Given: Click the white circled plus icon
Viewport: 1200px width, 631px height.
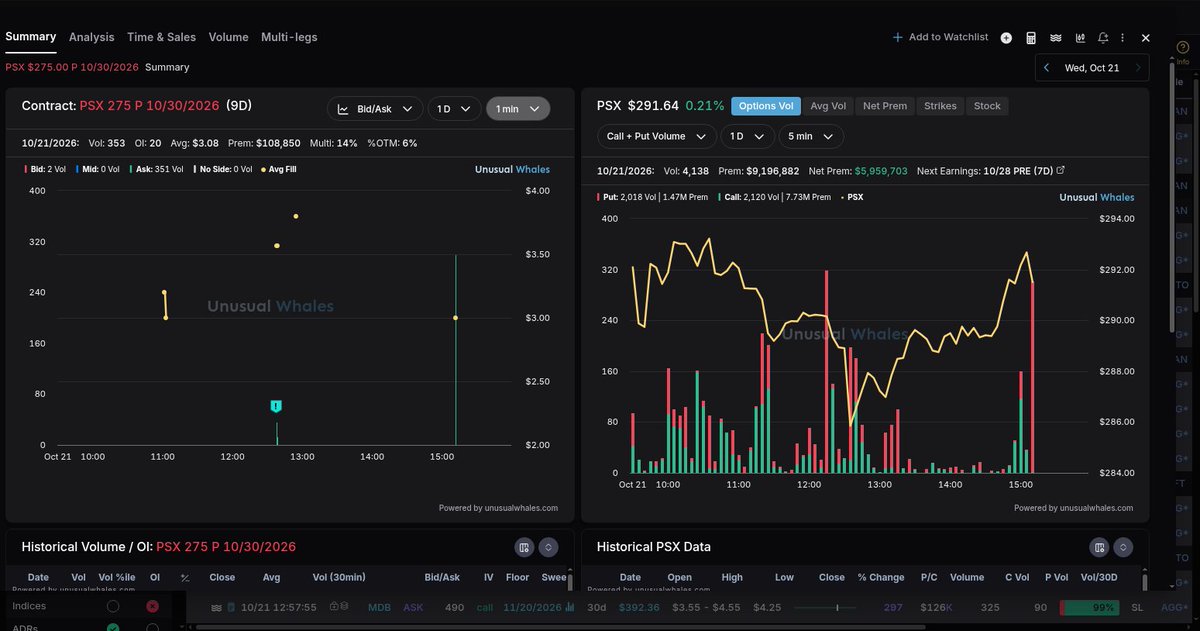Looking at the screenshot, I should point(1006,38).
